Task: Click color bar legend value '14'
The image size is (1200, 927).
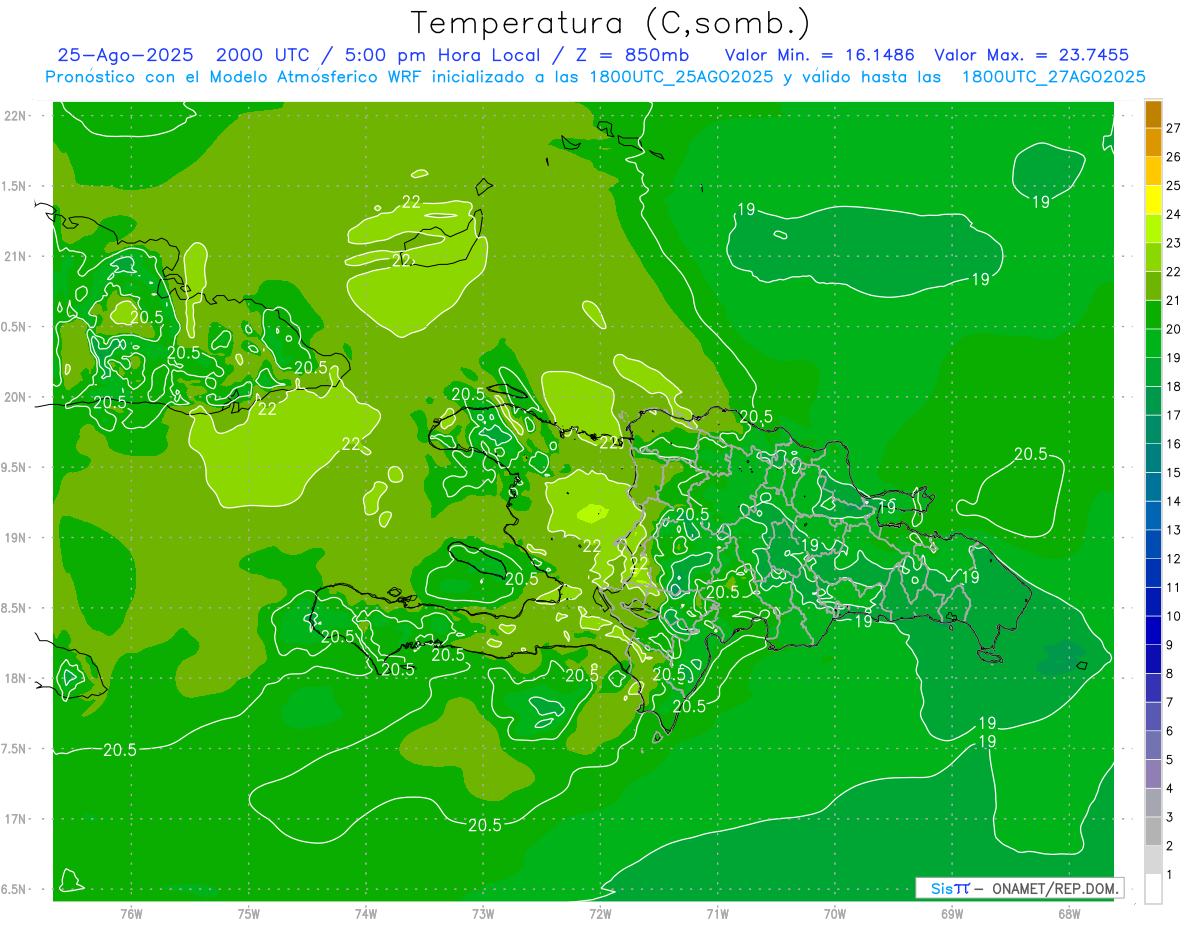Action: pyautogui.click(x=1174, y=501)
